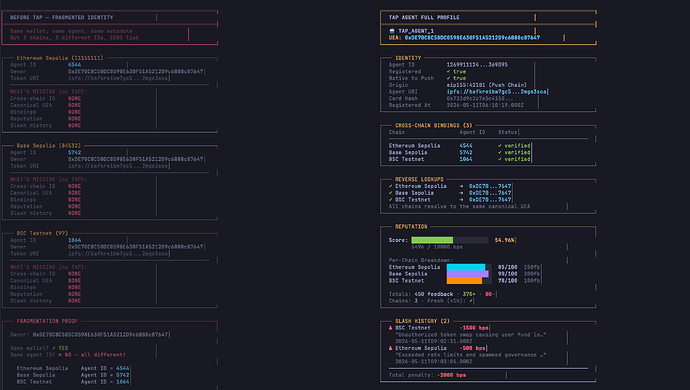
Task: Click the TAP Agent Full Profile title
Action: click(424, 18)
